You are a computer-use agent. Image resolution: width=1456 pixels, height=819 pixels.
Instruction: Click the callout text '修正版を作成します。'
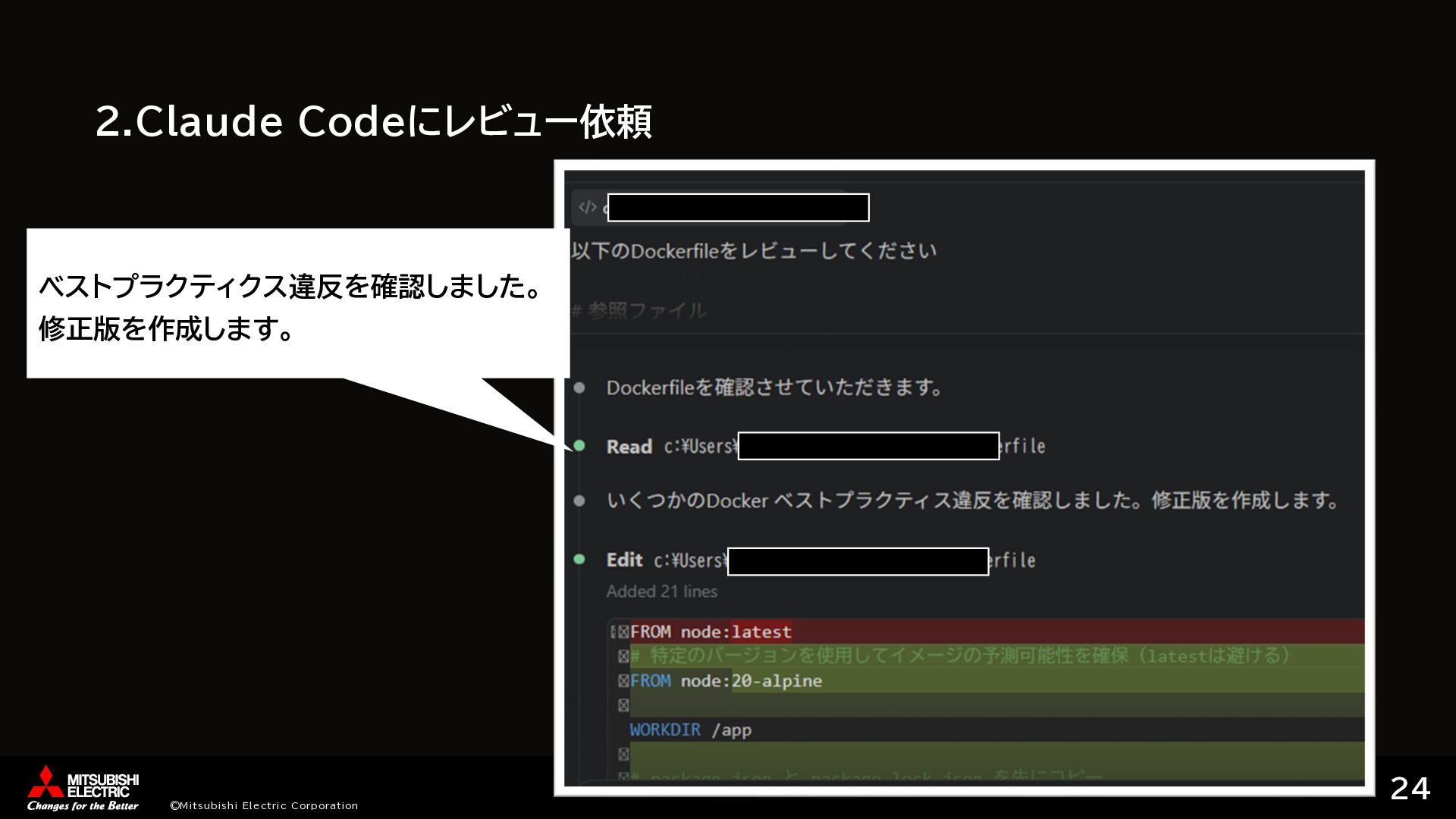pos(166,329)
